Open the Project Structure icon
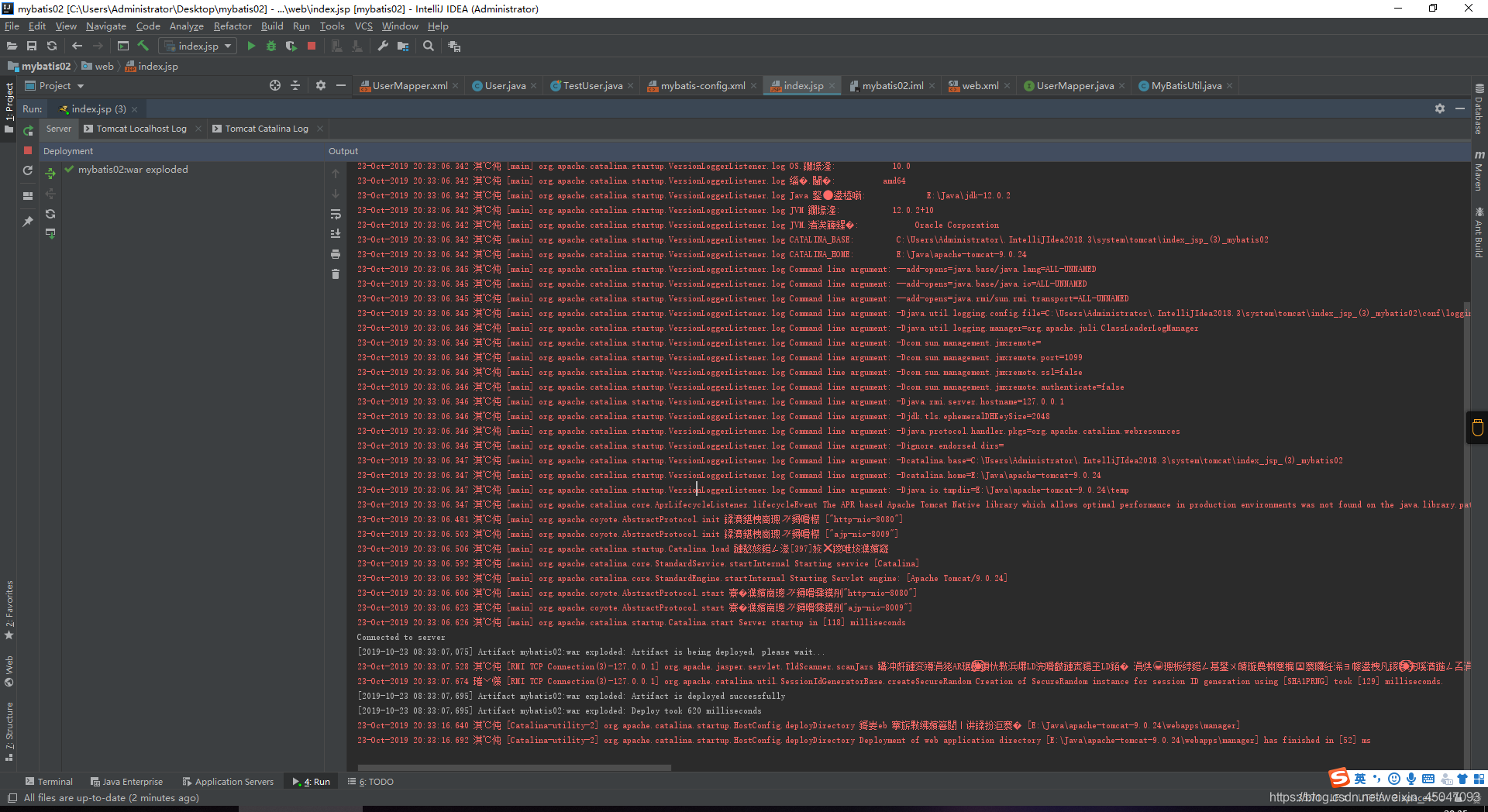 point(403,46)
